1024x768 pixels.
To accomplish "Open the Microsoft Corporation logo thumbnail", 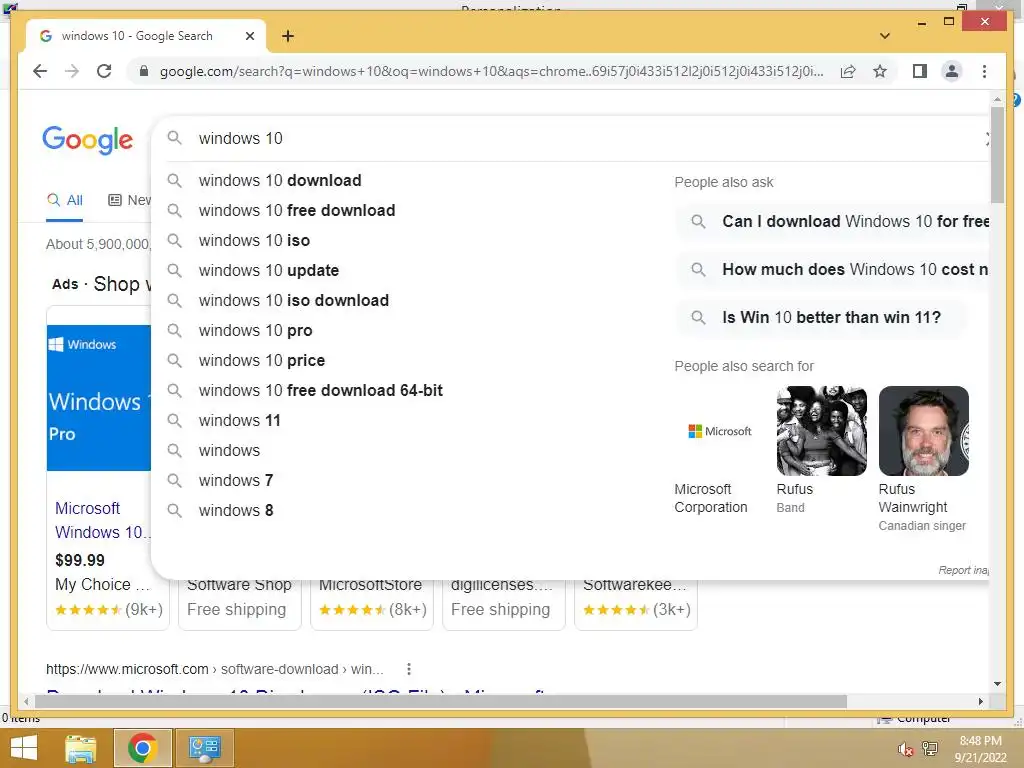I will tap(720, 431).
